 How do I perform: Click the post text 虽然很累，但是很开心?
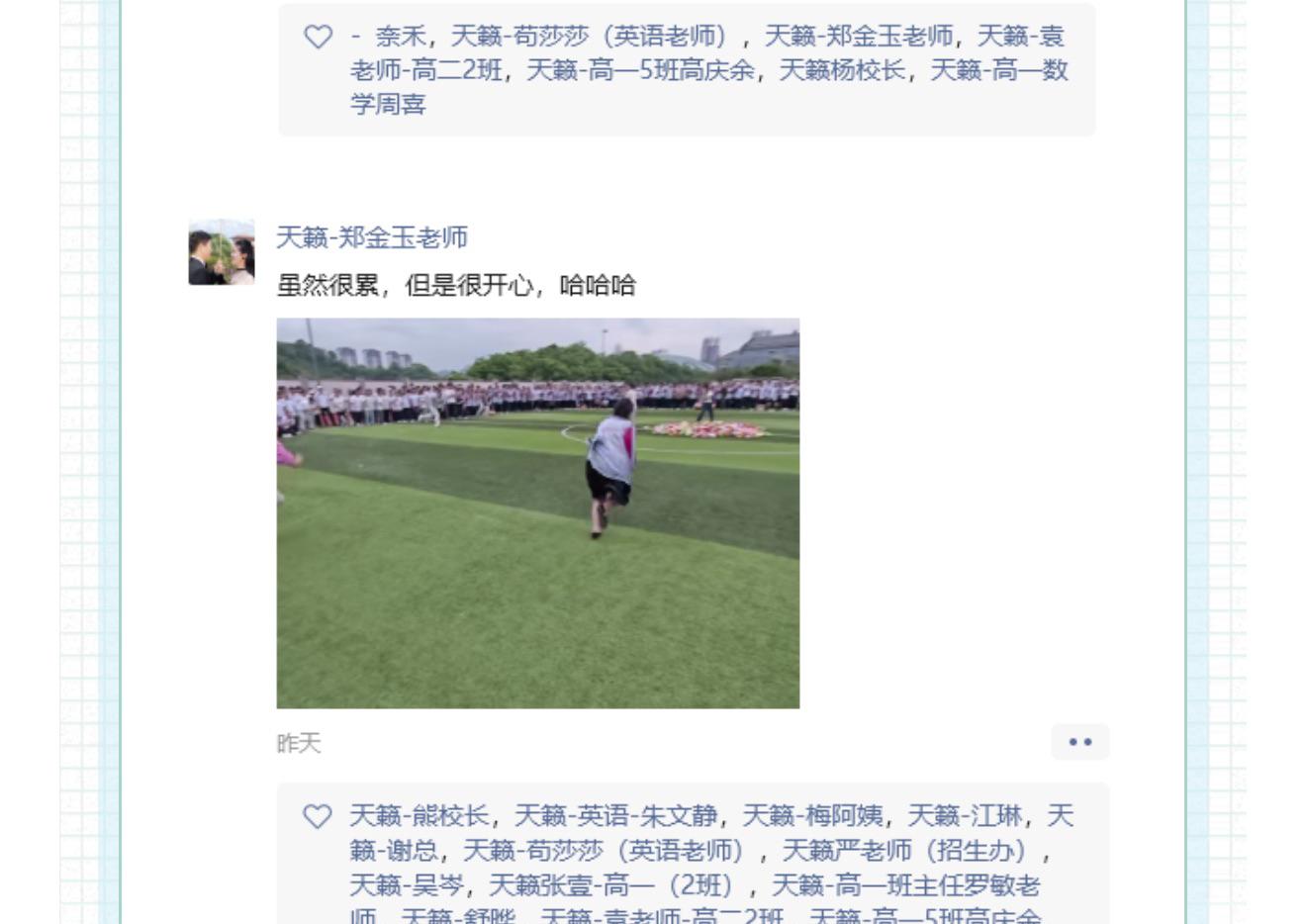pyautogui.click(x=406, y=286)
